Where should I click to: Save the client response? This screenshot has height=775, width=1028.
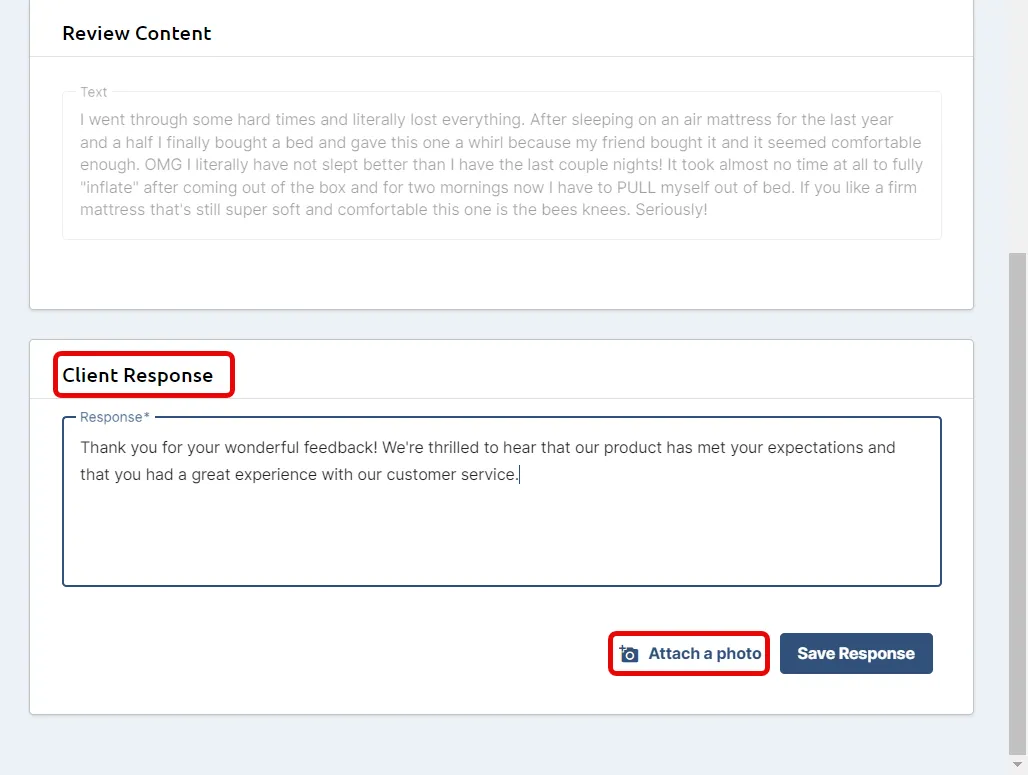pos(856,653)
